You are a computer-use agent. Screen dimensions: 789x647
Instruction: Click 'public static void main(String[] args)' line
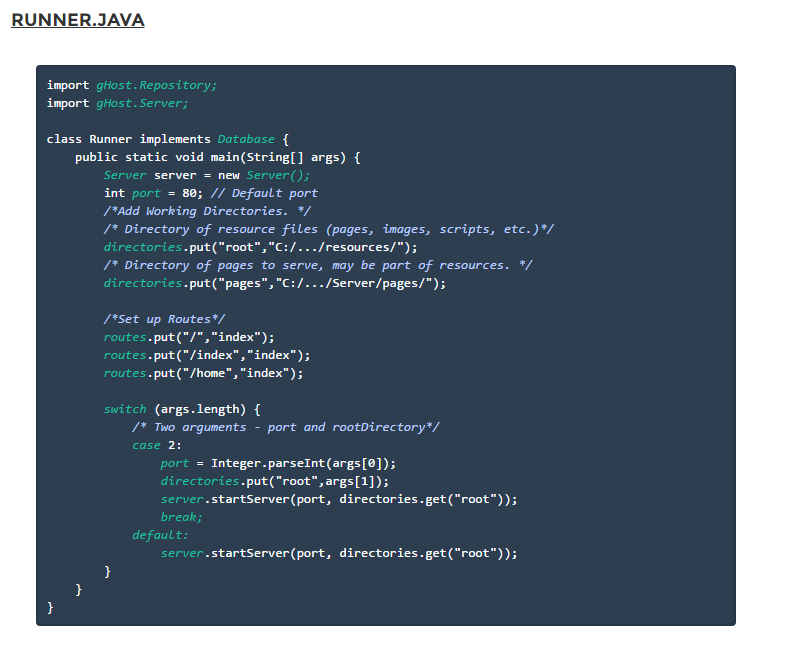pos(218,157)
